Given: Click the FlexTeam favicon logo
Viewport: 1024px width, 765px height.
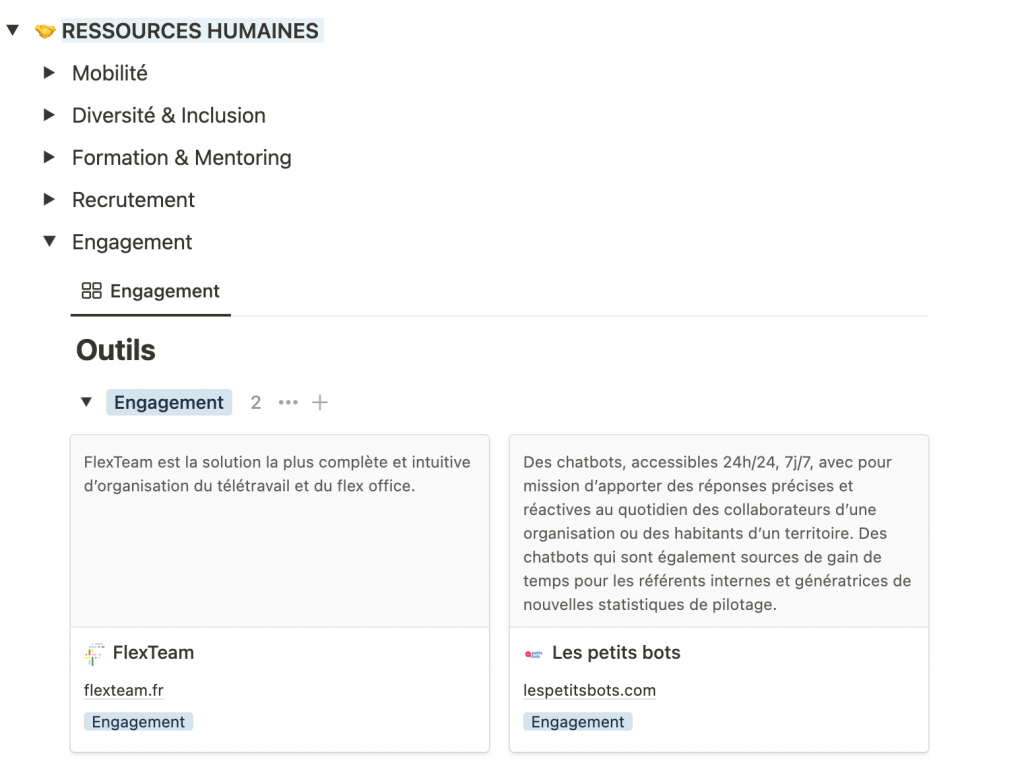Looking at the screenshot, I should (94, 653).
